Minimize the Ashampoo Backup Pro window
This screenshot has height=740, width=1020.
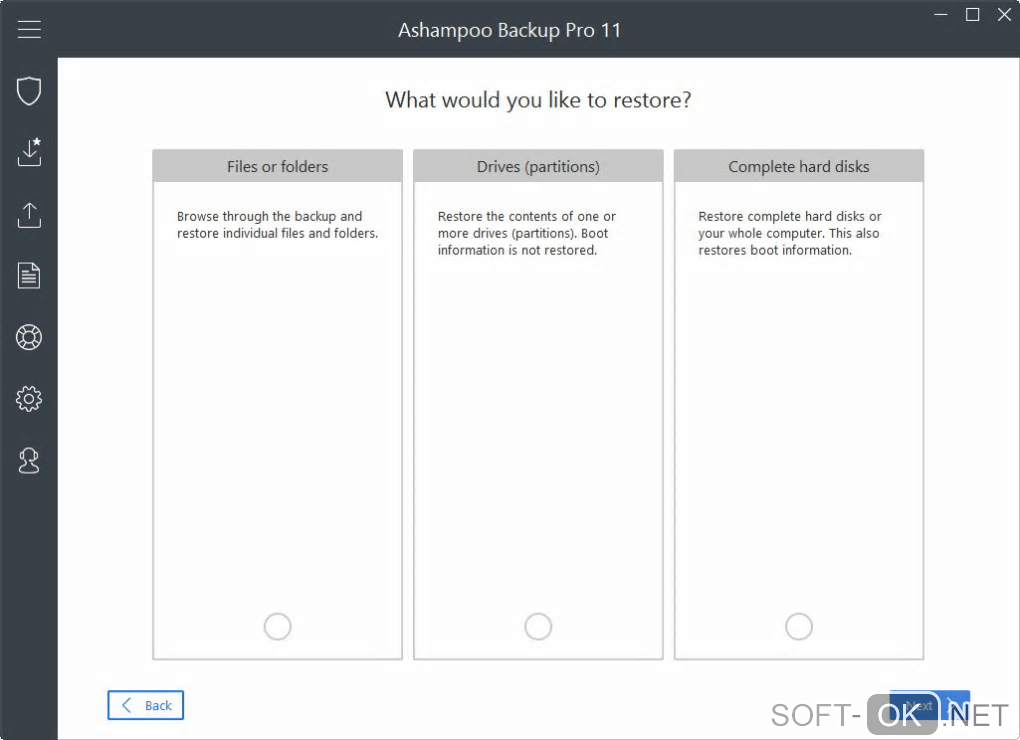pos(941,14)
